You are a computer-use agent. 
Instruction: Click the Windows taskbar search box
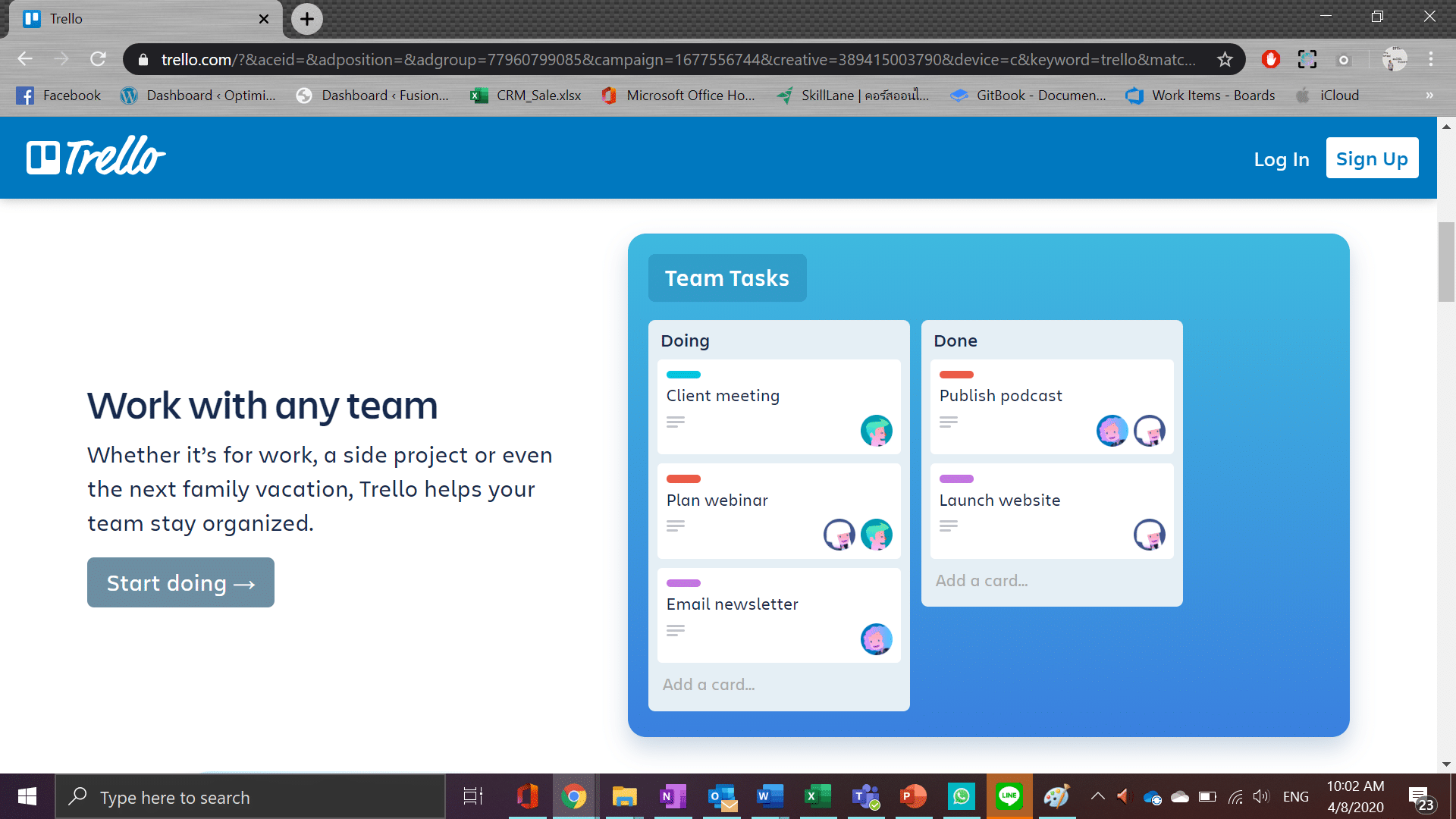(250, 797)
